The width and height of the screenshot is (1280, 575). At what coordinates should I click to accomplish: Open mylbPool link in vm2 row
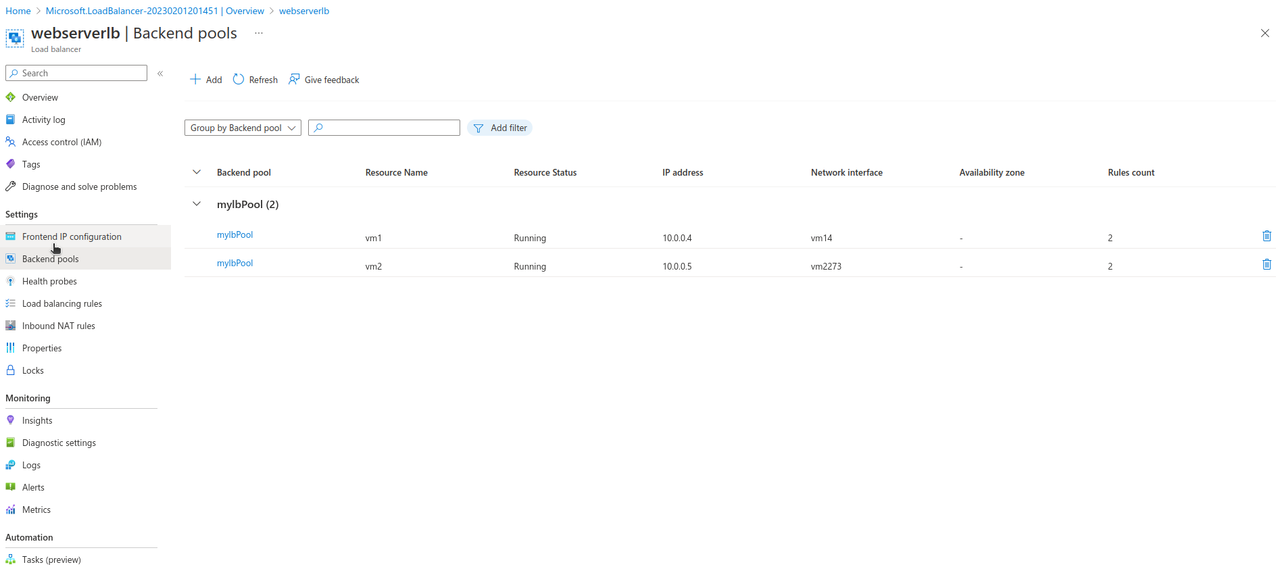click(235, 263)
